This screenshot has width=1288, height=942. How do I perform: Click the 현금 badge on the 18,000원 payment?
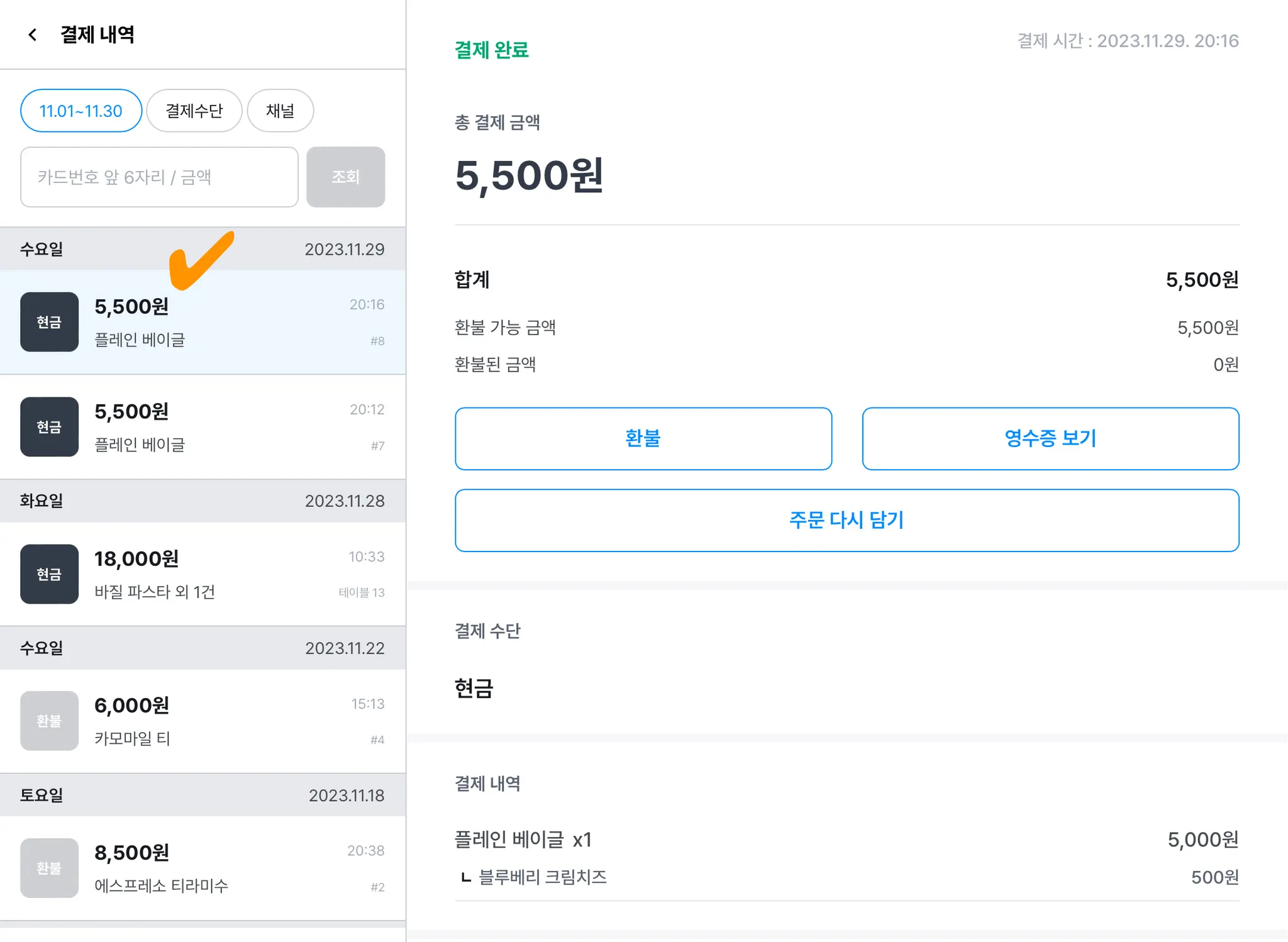49,574
